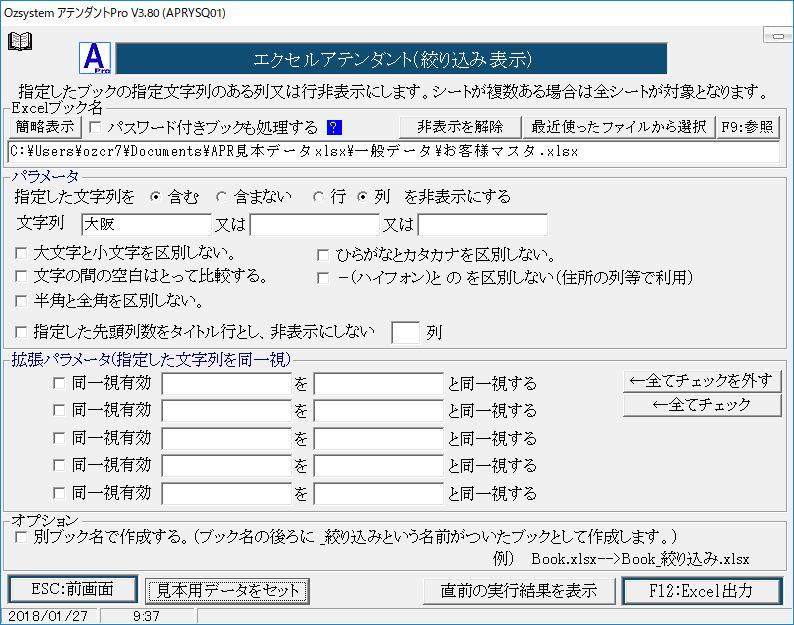
Task: Open the book manual icon
Action: (20, 41)
